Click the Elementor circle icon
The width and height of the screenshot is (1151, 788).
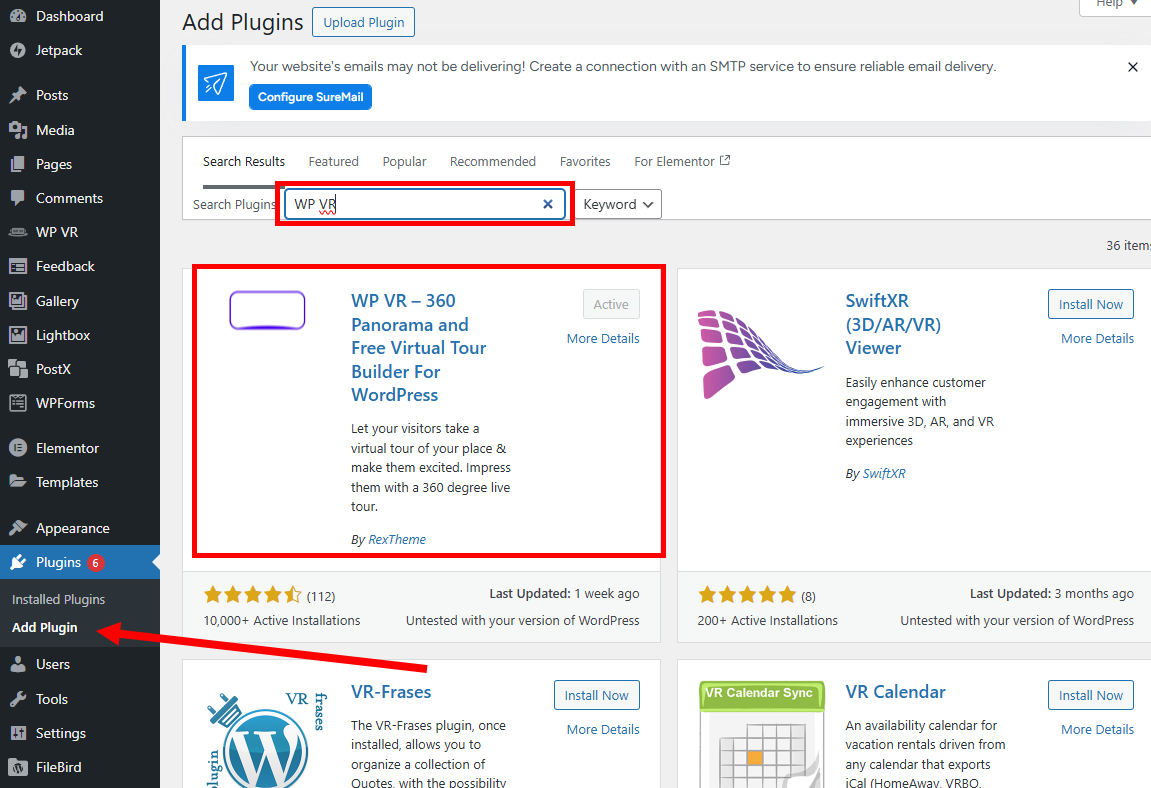(x=18, y=447)
